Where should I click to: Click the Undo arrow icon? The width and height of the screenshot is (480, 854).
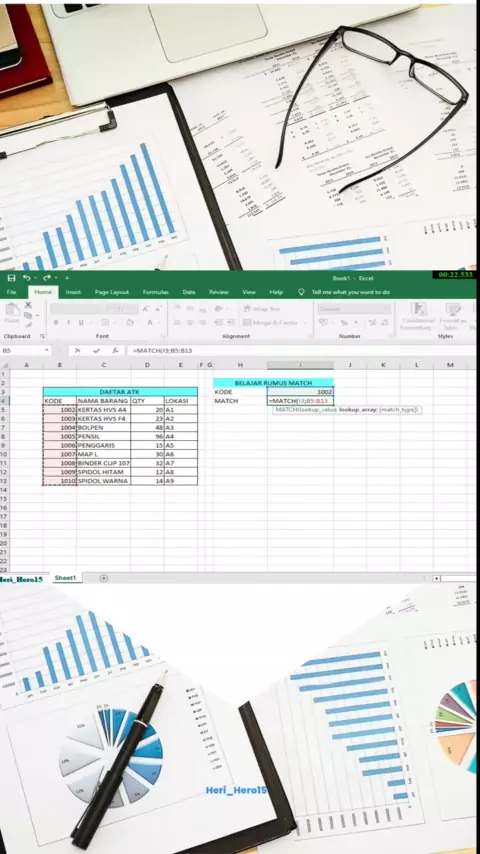tap(27, 278)
